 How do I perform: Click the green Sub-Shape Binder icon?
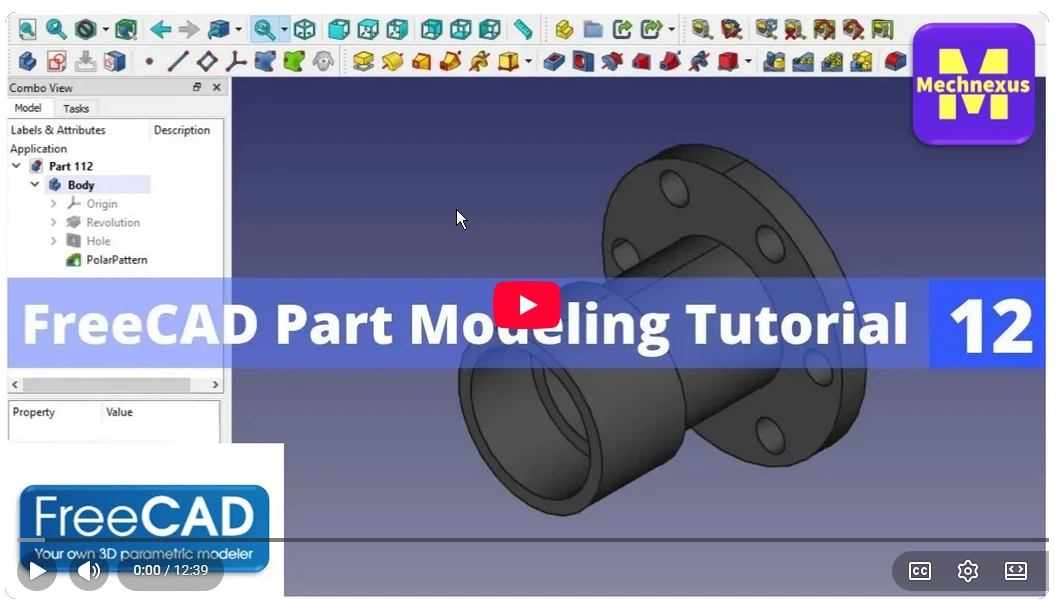(x=294, y=62)
